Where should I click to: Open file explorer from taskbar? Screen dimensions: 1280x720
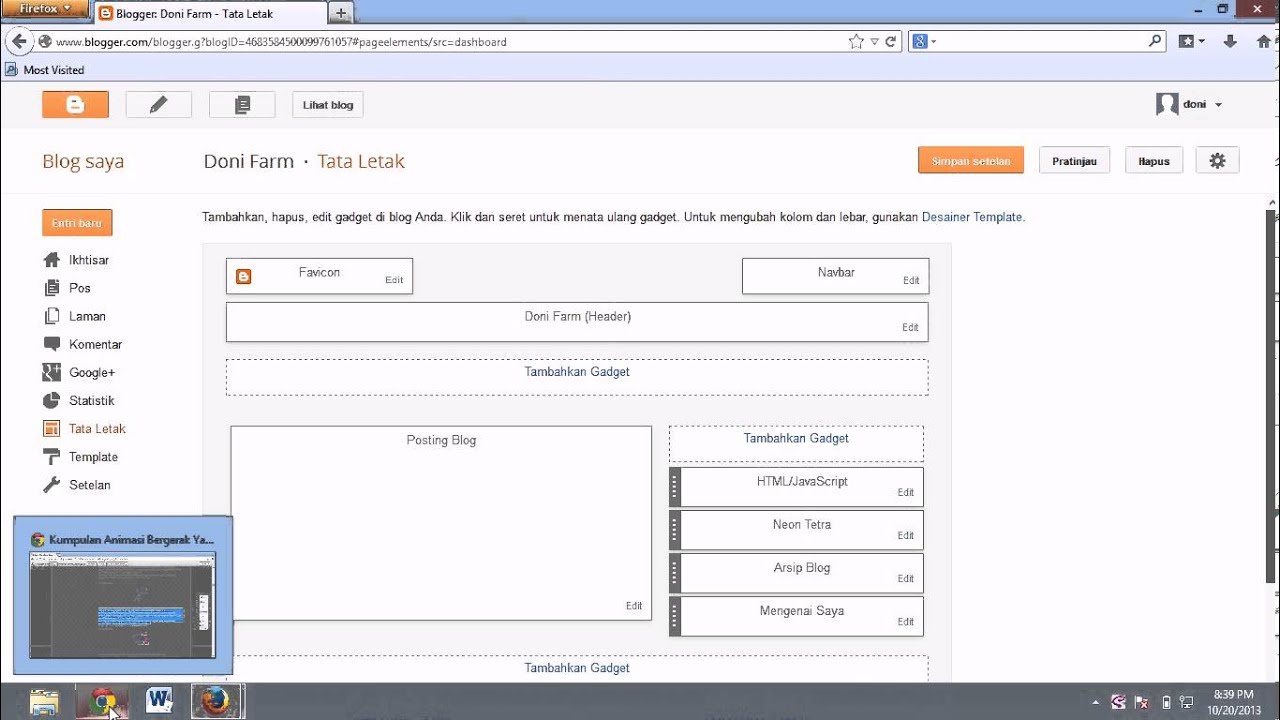45,702
